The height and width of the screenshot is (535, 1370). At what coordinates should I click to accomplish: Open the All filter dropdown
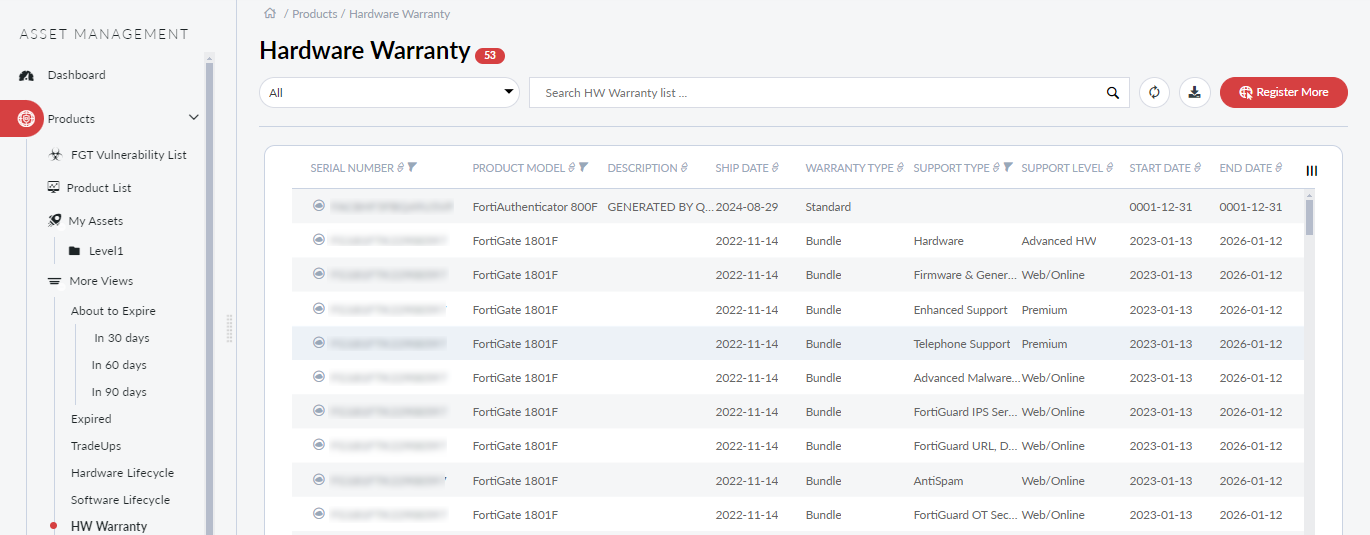click(x=389, y=92)
